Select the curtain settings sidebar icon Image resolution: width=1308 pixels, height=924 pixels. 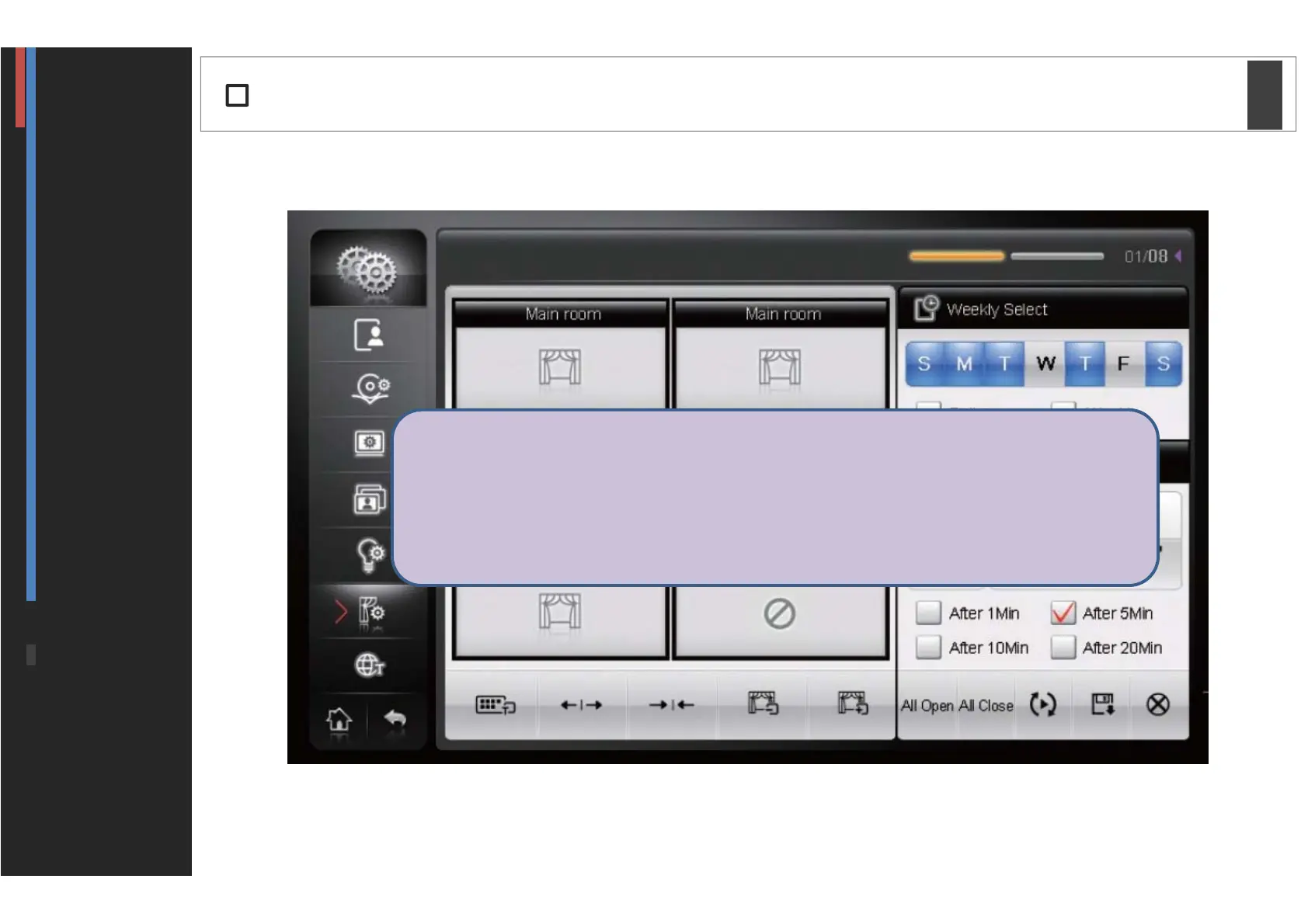371,612
